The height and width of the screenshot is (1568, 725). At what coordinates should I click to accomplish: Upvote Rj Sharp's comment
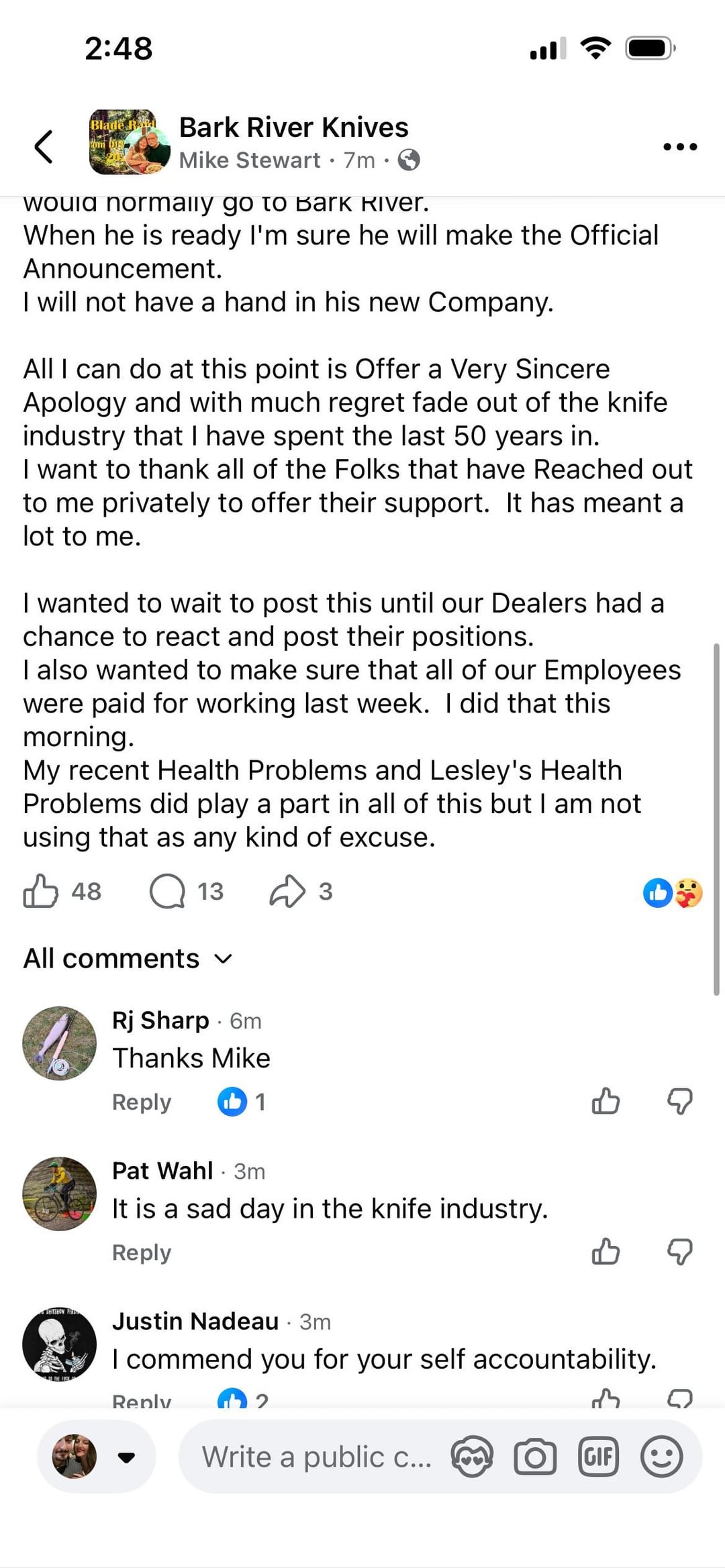pyautogui.click(x=606, y=1101)
